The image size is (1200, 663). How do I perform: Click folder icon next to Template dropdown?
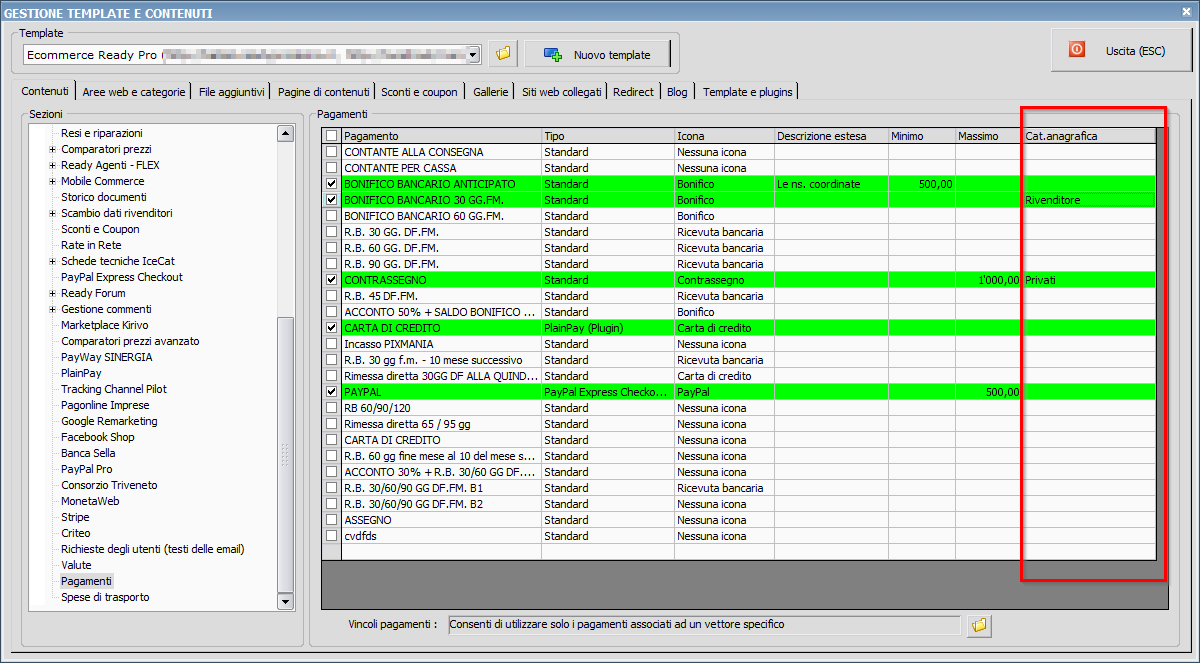tap(503, 53)
